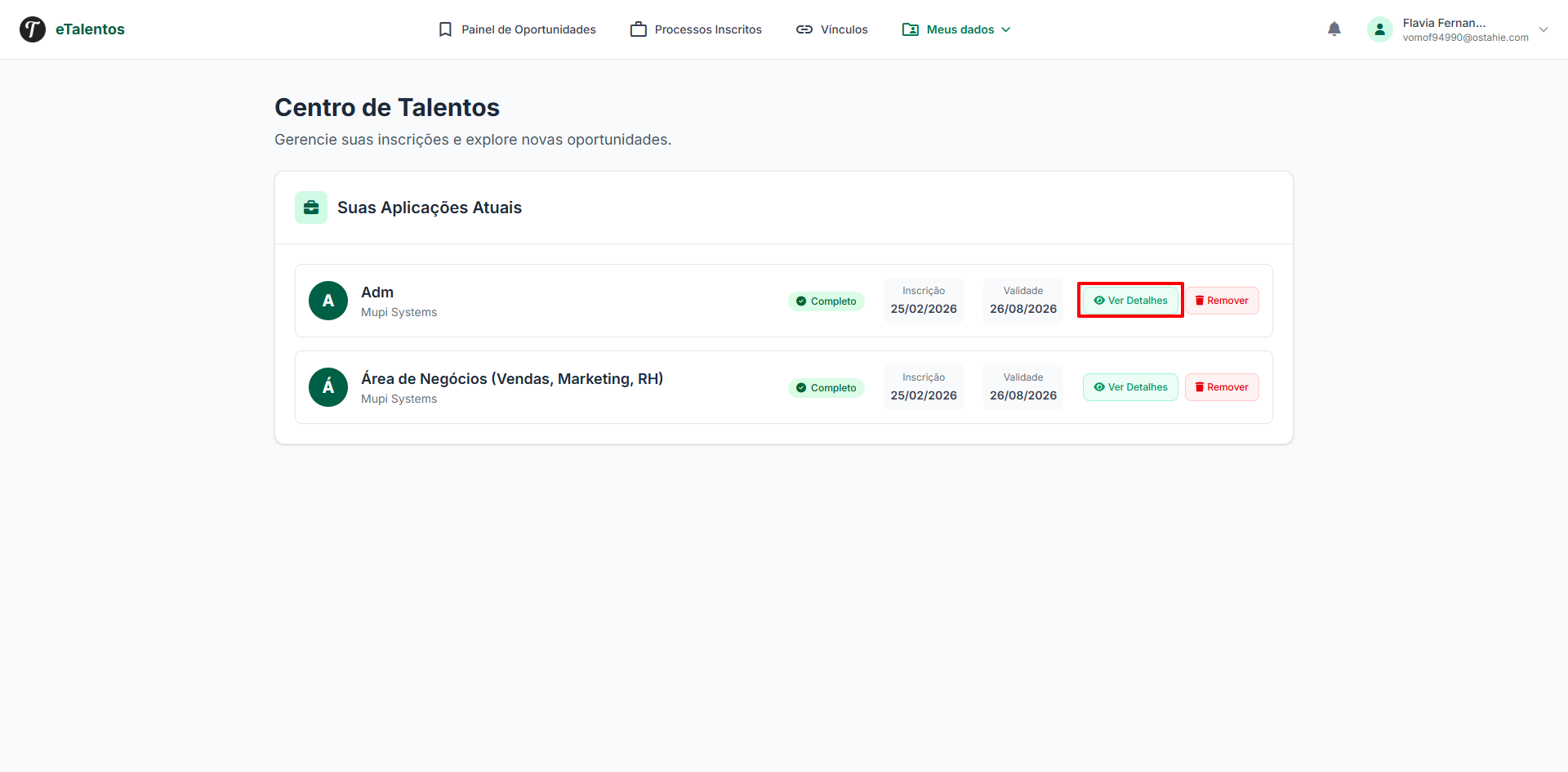The height and width of the screenshot is (772, 1568).
Task: Click the notification bell icon
Action: [1334, 29]
